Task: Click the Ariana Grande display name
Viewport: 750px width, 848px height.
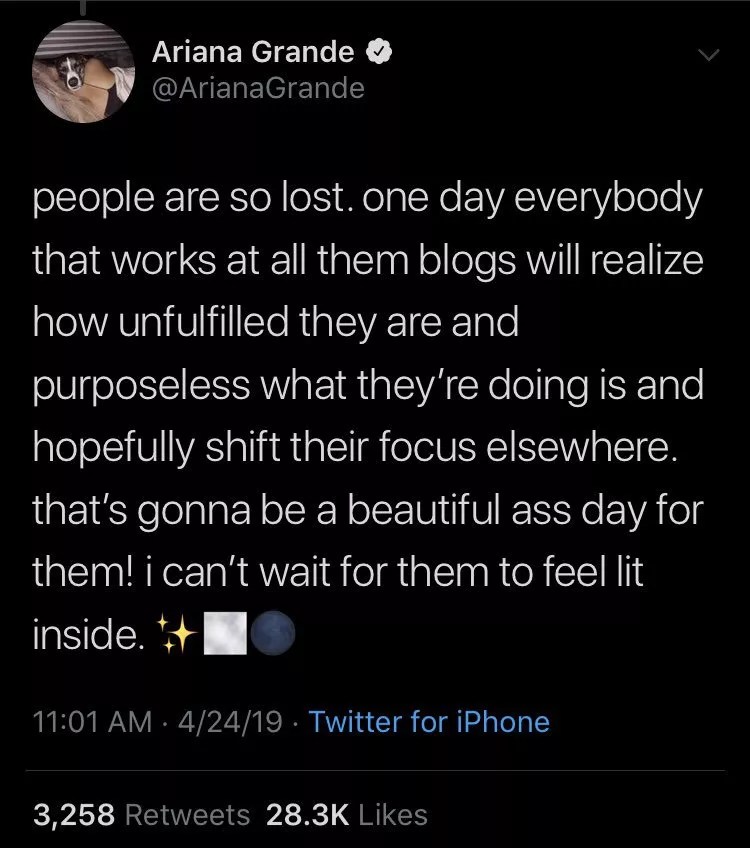Action: pyautogui.click(x=253, y=53)
